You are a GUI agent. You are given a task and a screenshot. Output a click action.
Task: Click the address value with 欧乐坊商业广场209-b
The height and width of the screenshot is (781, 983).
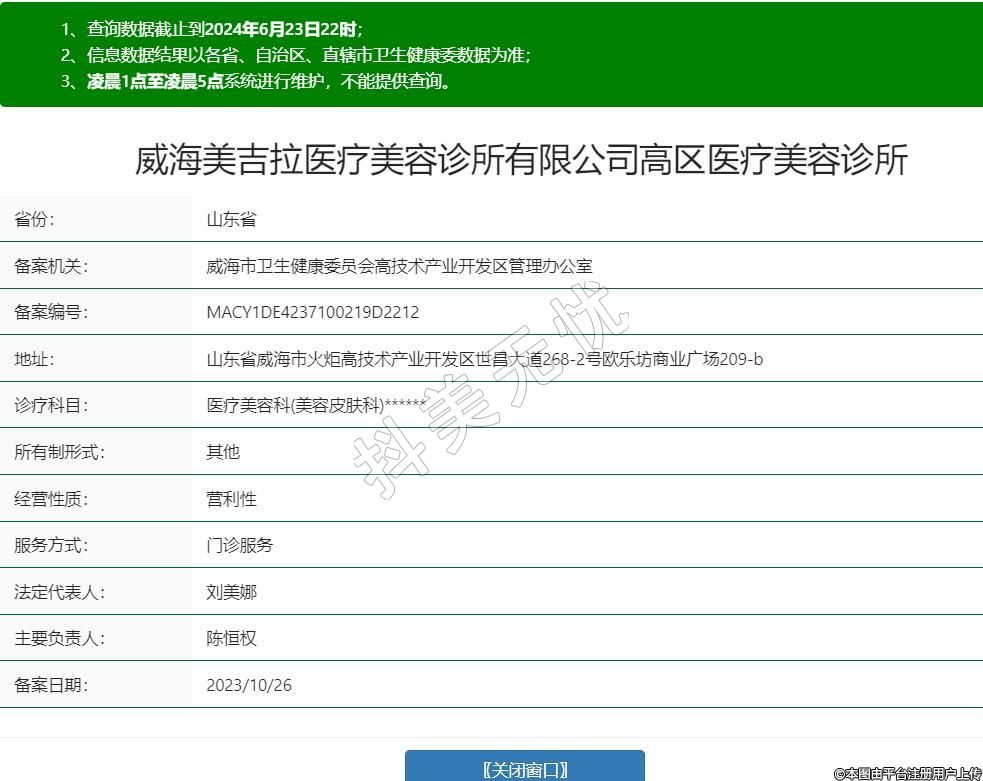(x=484, y=359)
